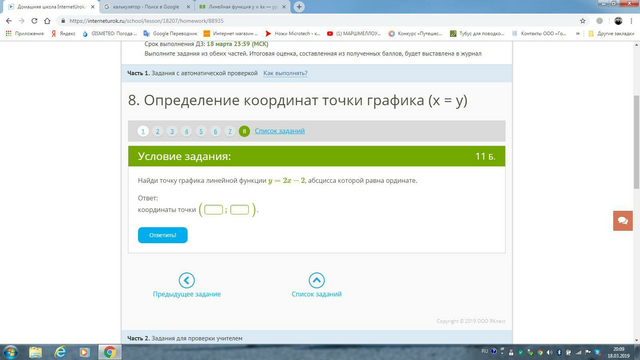Go to task number 1
The image size is (640, 360).
tap(143, 131)
